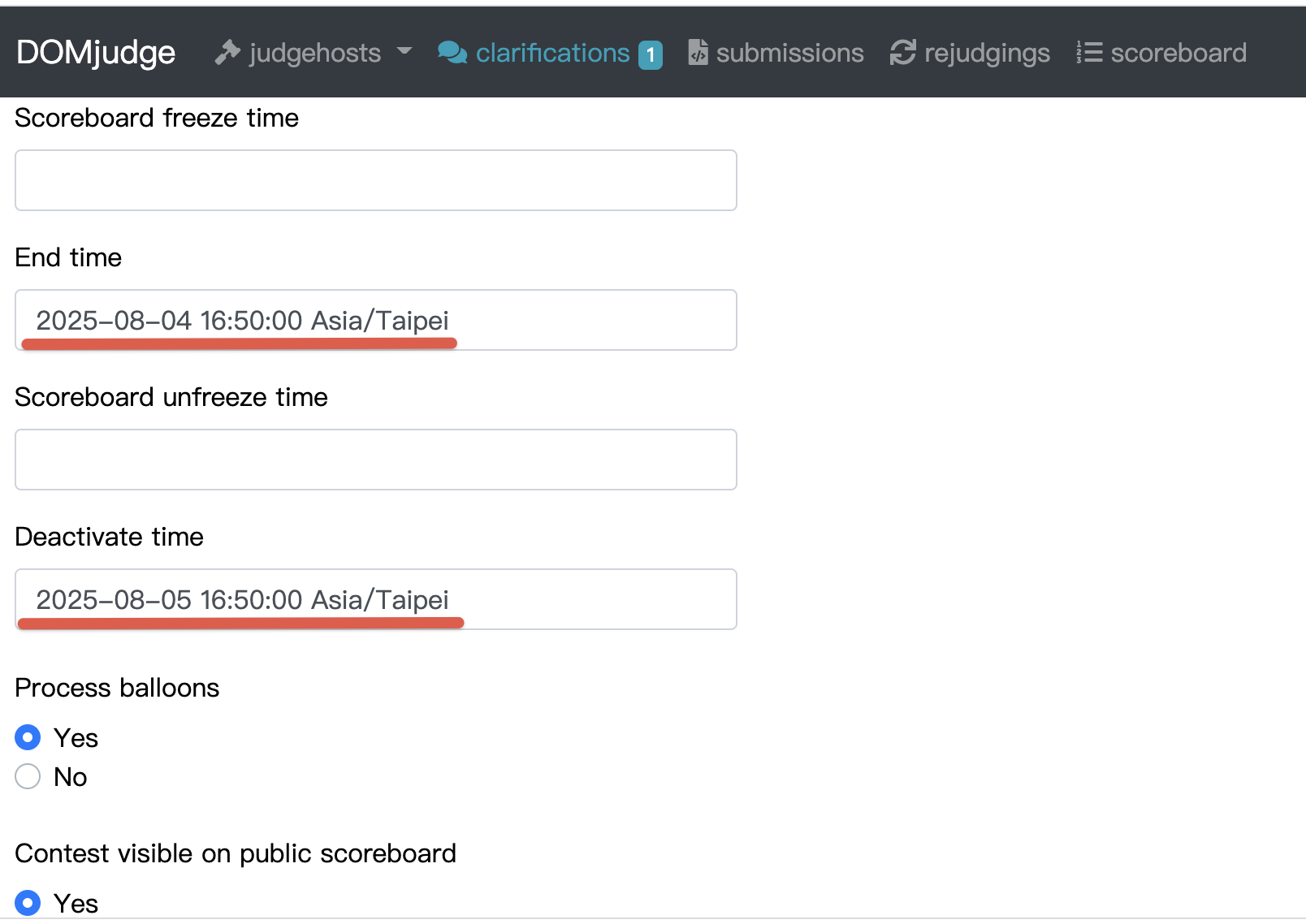Open the scoreboard page link

1178,53
